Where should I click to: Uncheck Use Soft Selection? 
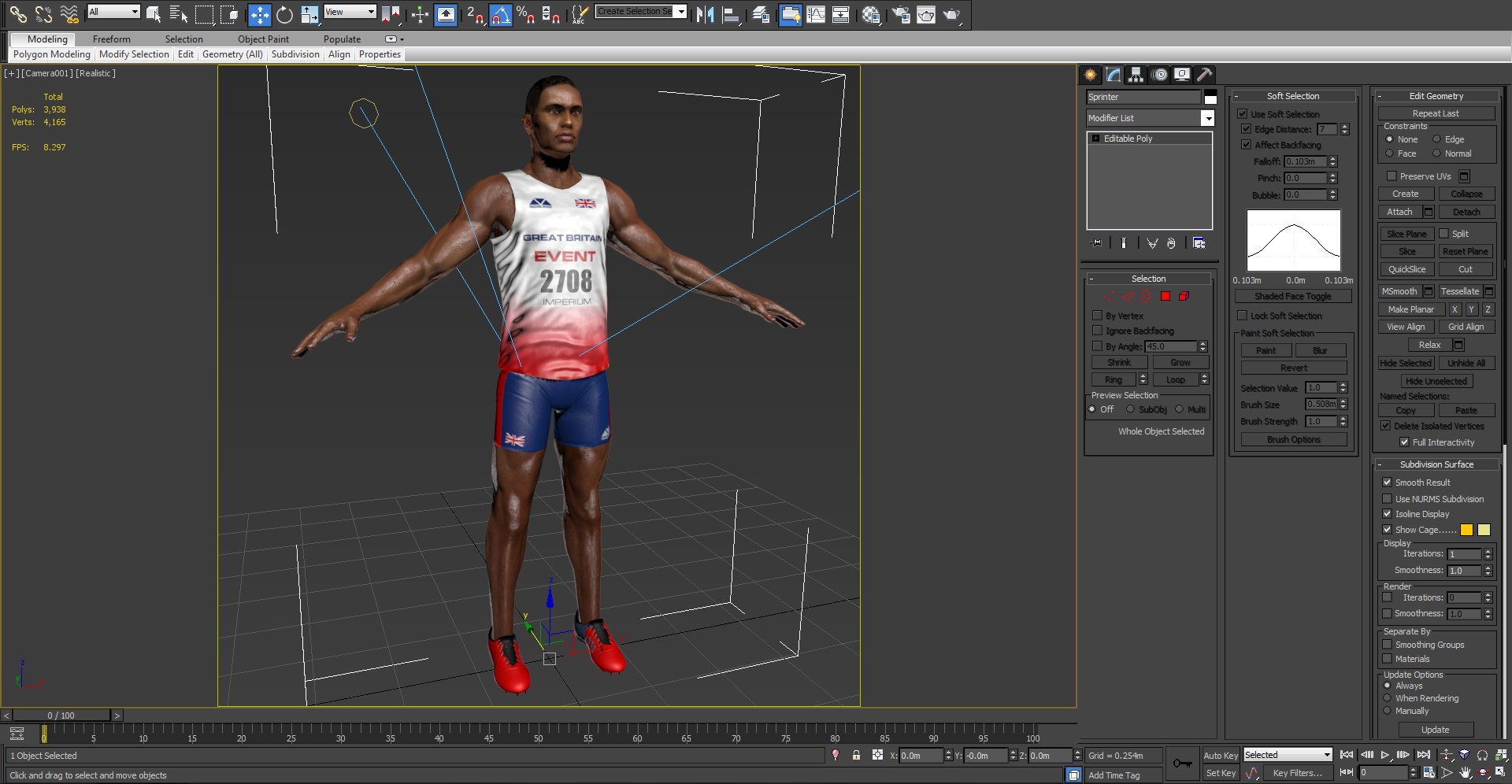(1243, 114)
